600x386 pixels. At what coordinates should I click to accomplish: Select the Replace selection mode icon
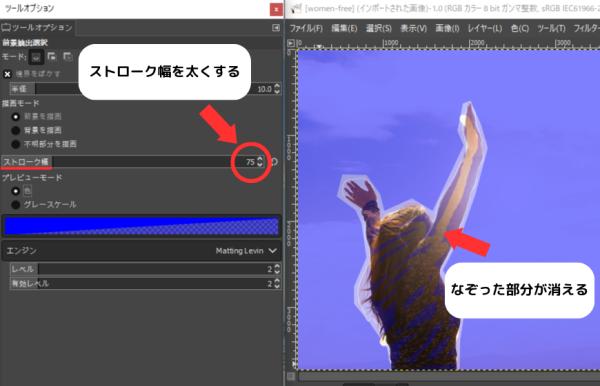[36, 57]
